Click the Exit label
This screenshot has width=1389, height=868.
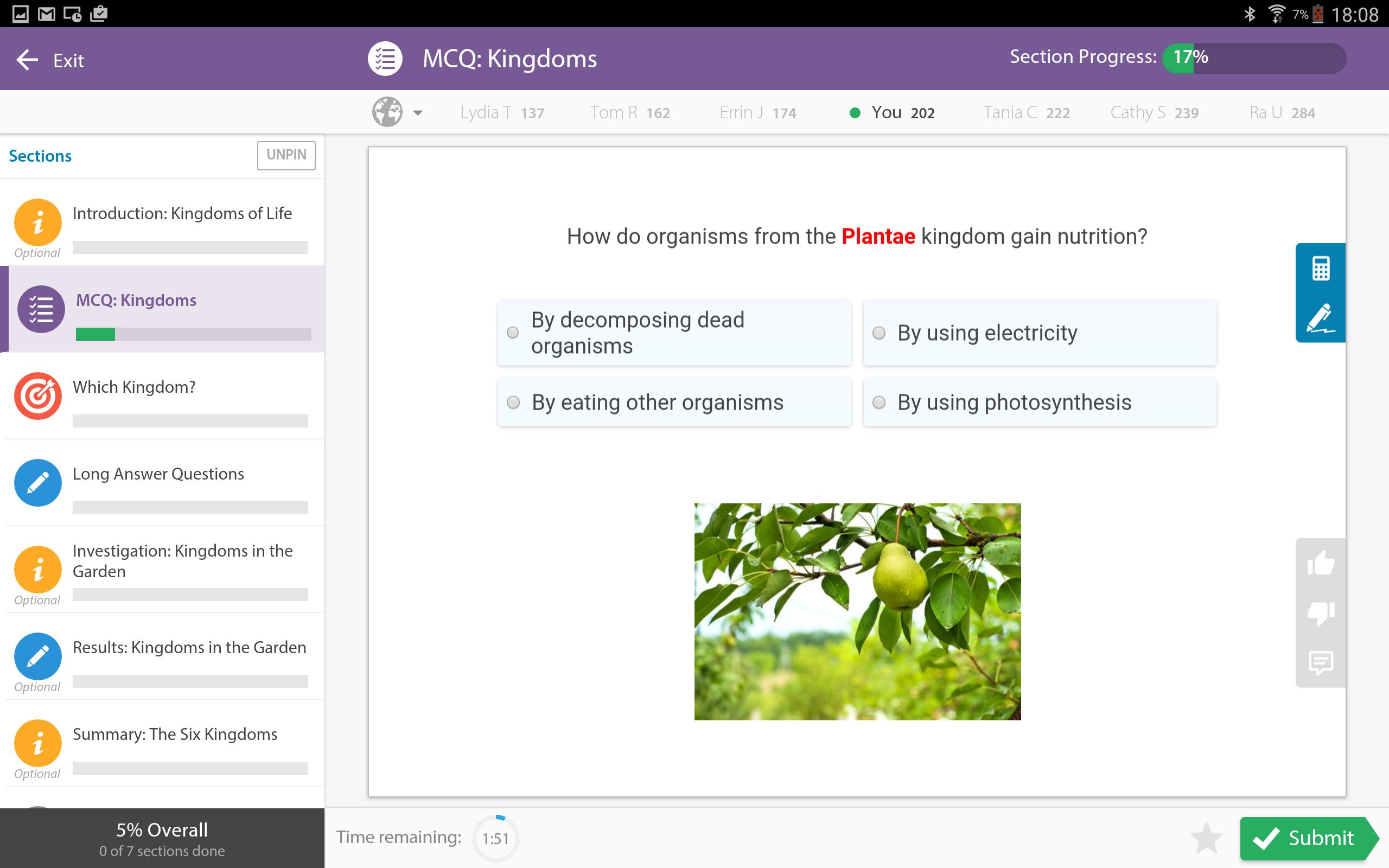click(x=68, y=60)
